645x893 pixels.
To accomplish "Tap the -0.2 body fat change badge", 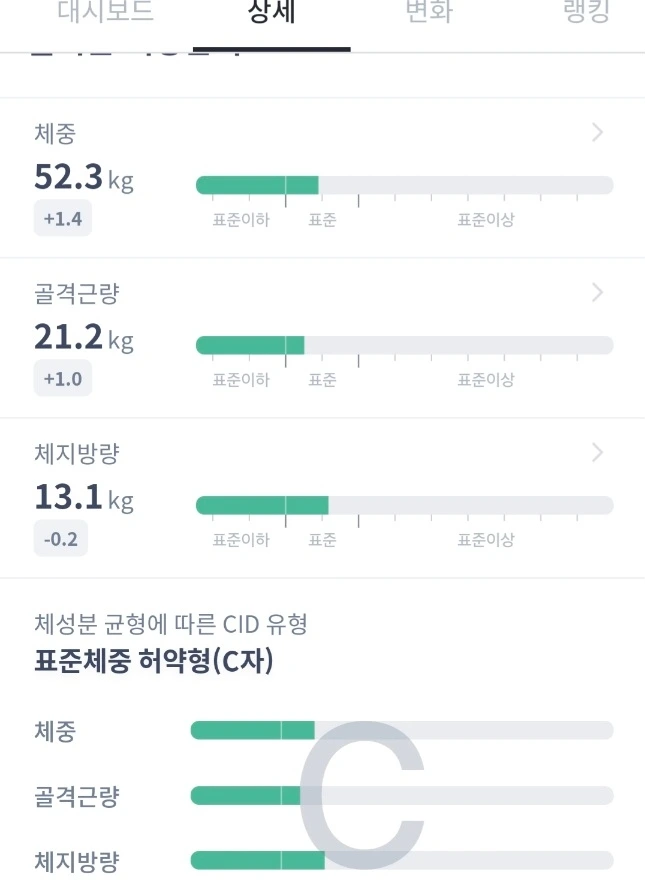I will [61, 539].
